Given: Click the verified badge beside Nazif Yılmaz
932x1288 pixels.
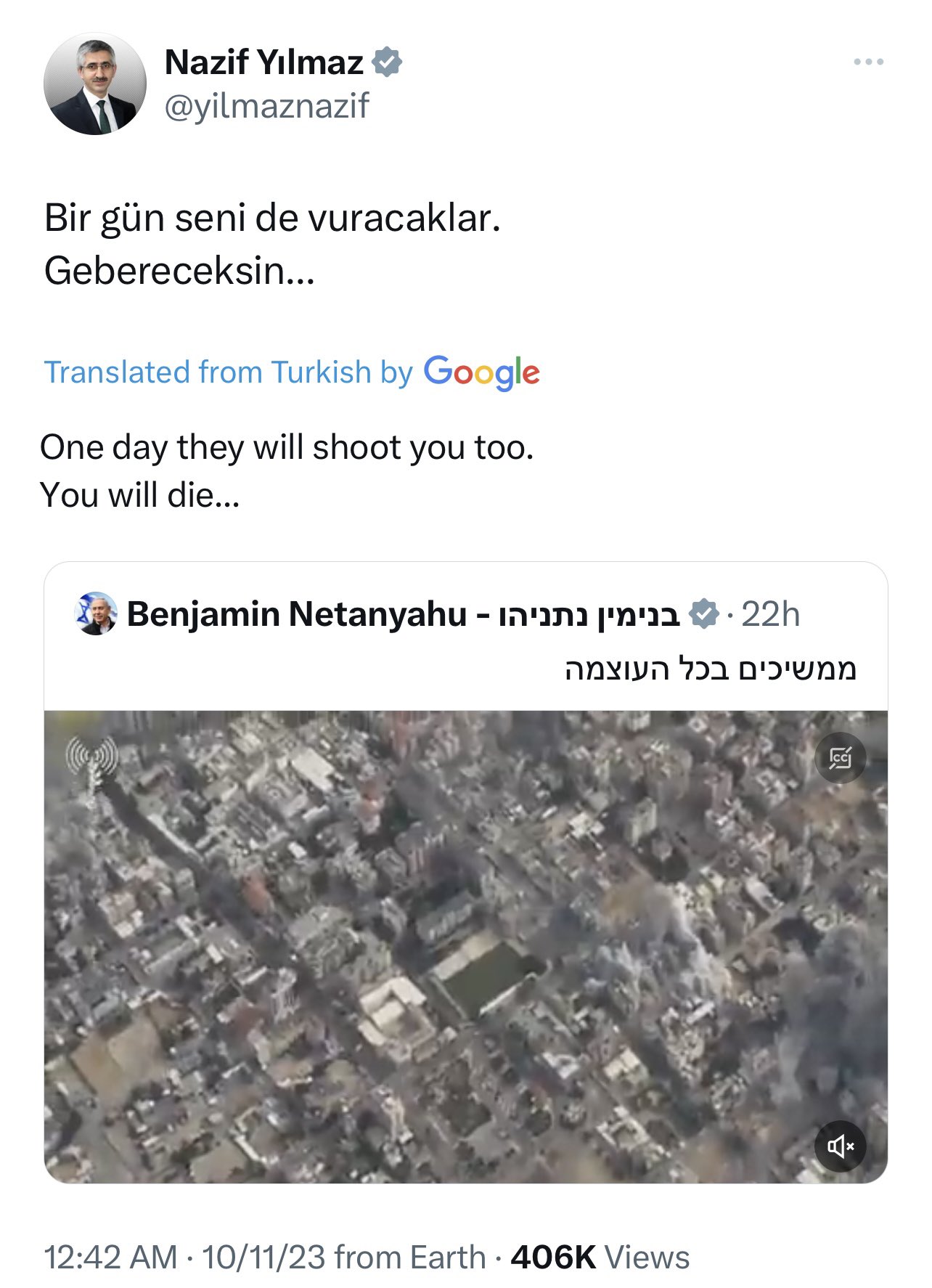Looking at the screenshot, I should pyautogui.click(x=387, y=62).
